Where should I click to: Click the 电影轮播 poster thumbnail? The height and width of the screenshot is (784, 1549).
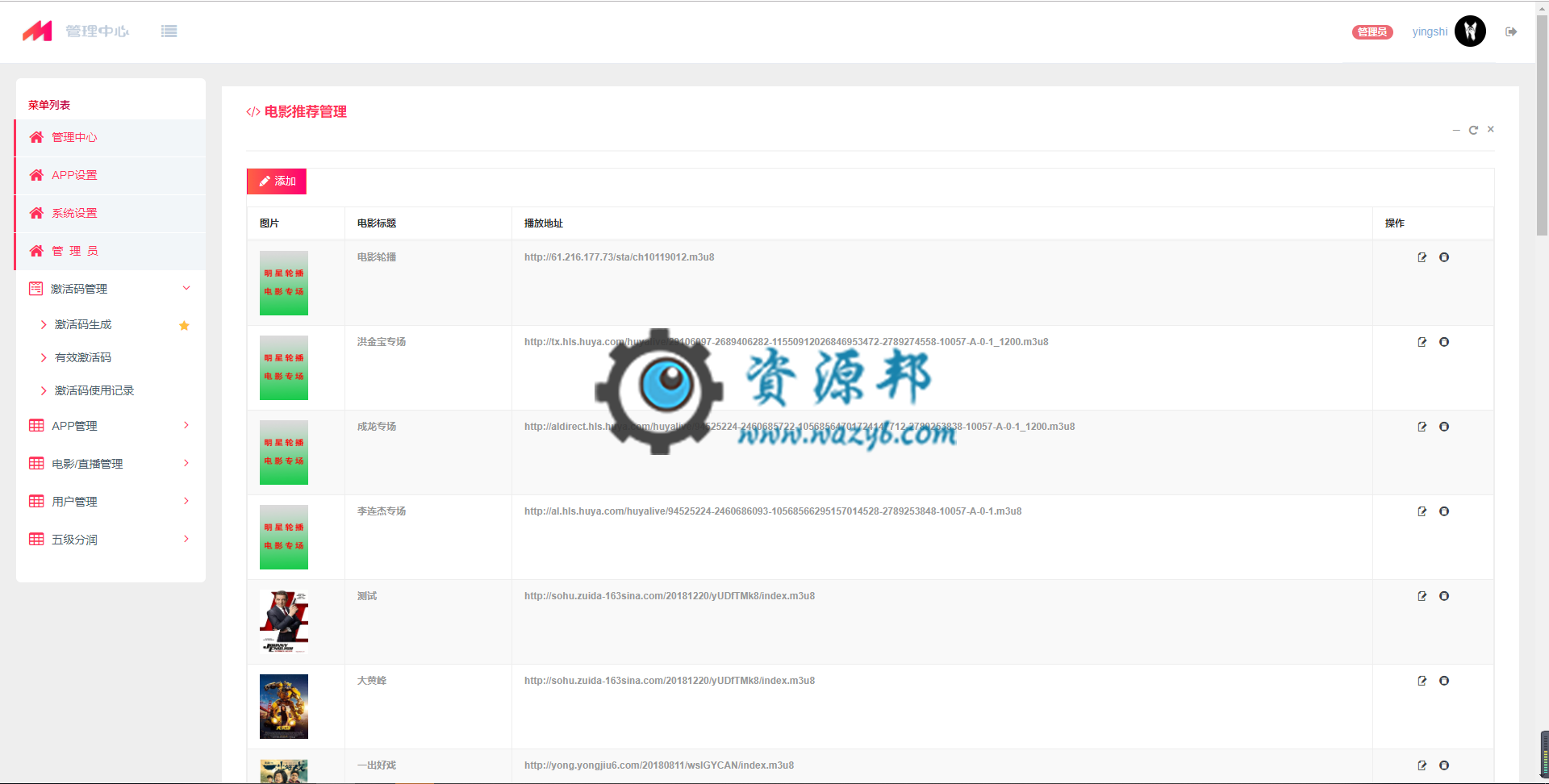pyautogui.click(x=284, y=283)
